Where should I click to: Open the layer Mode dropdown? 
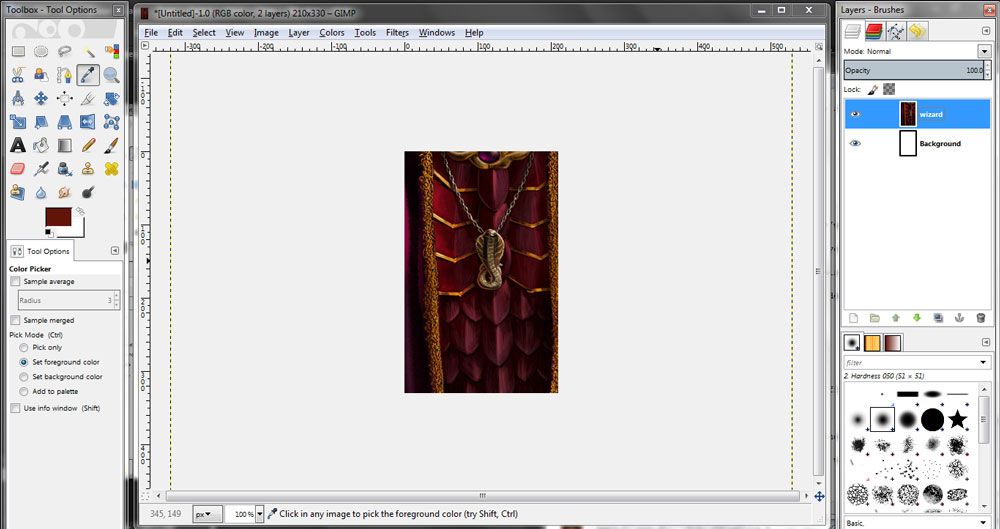(x=984, y=51)
